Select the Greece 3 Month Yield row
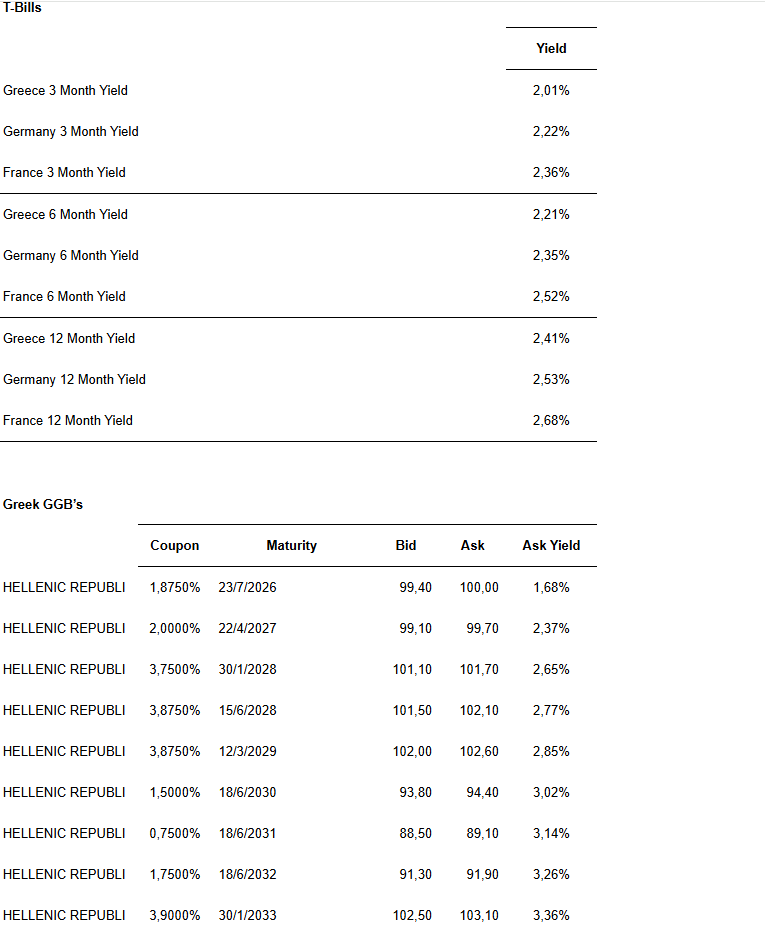The width and height of the screenshot is (765, 936). tap(298, 90)
